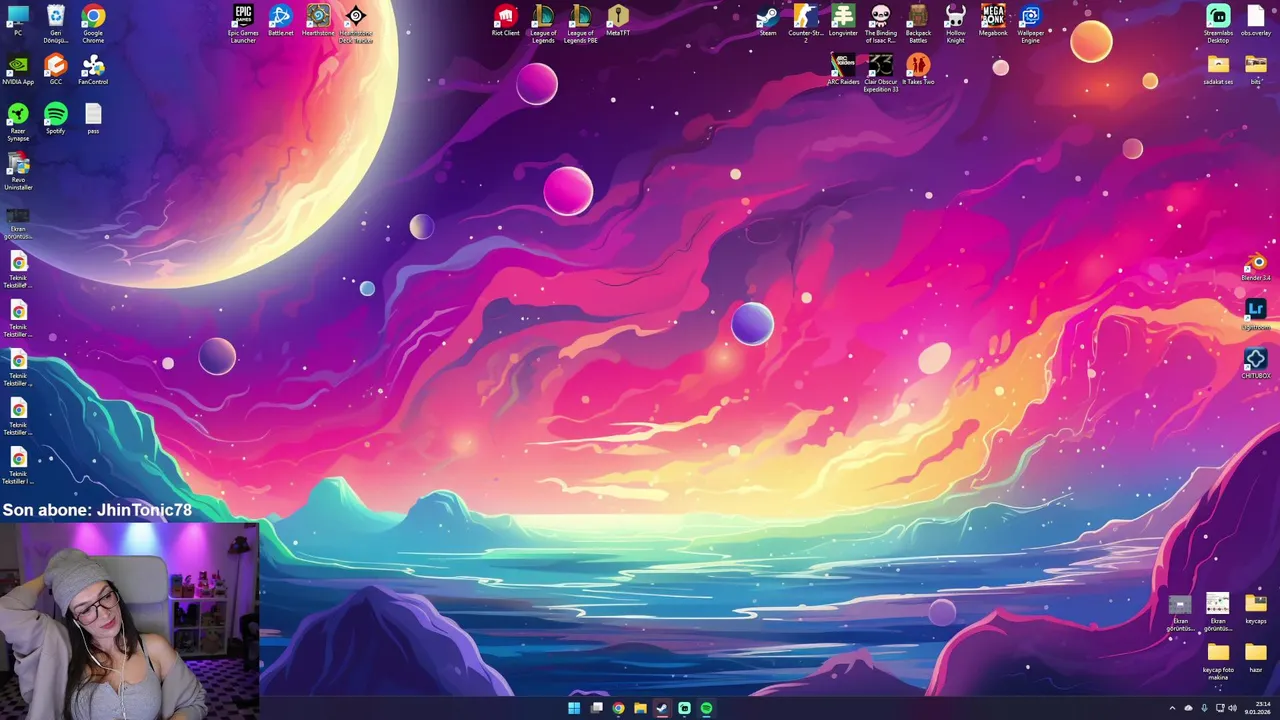Launch the CHITUBOX shortcut

point(1256,363)
